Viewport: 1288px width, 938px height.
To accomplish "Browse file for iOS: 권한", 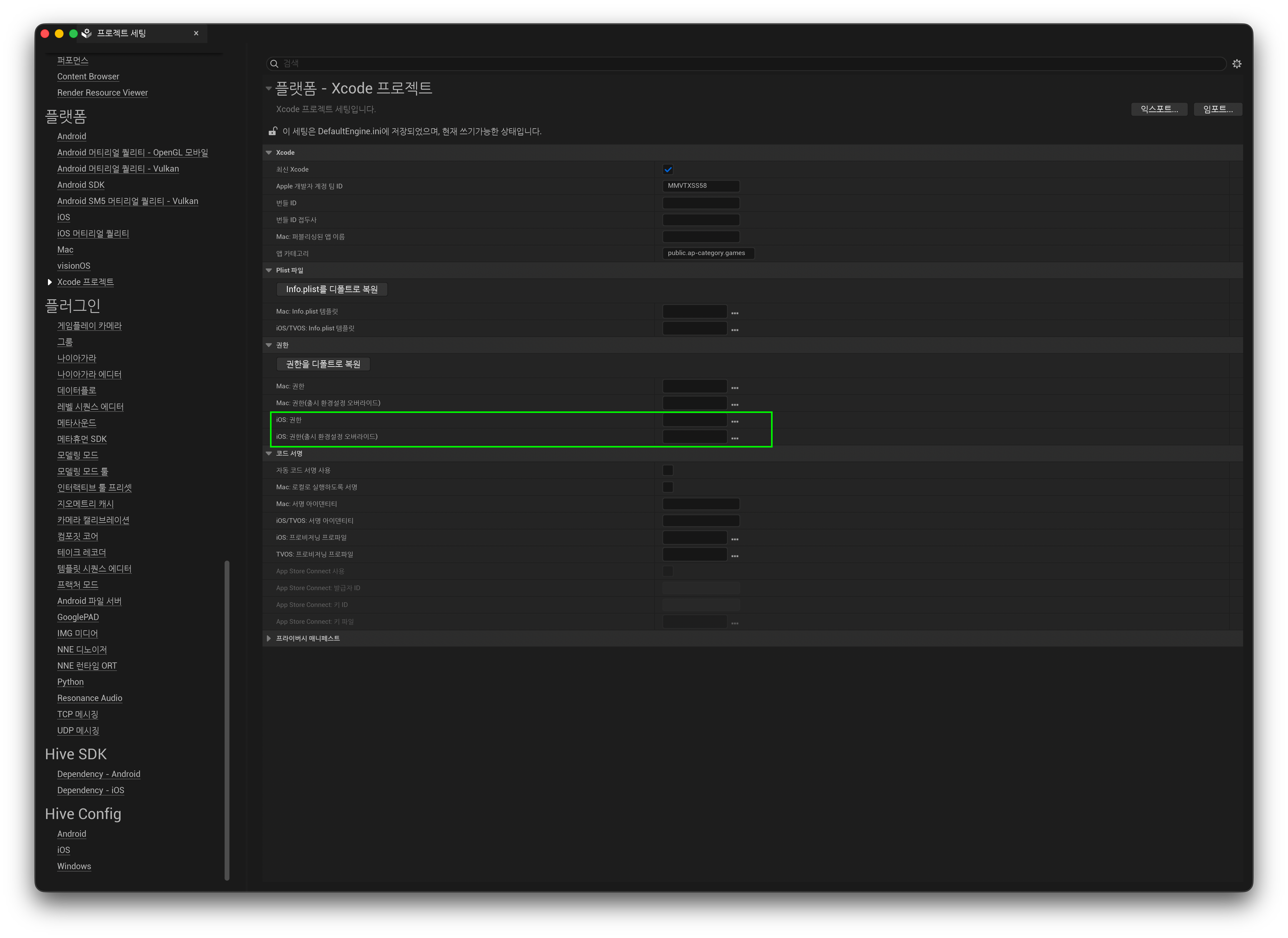I will coord(734,421).
